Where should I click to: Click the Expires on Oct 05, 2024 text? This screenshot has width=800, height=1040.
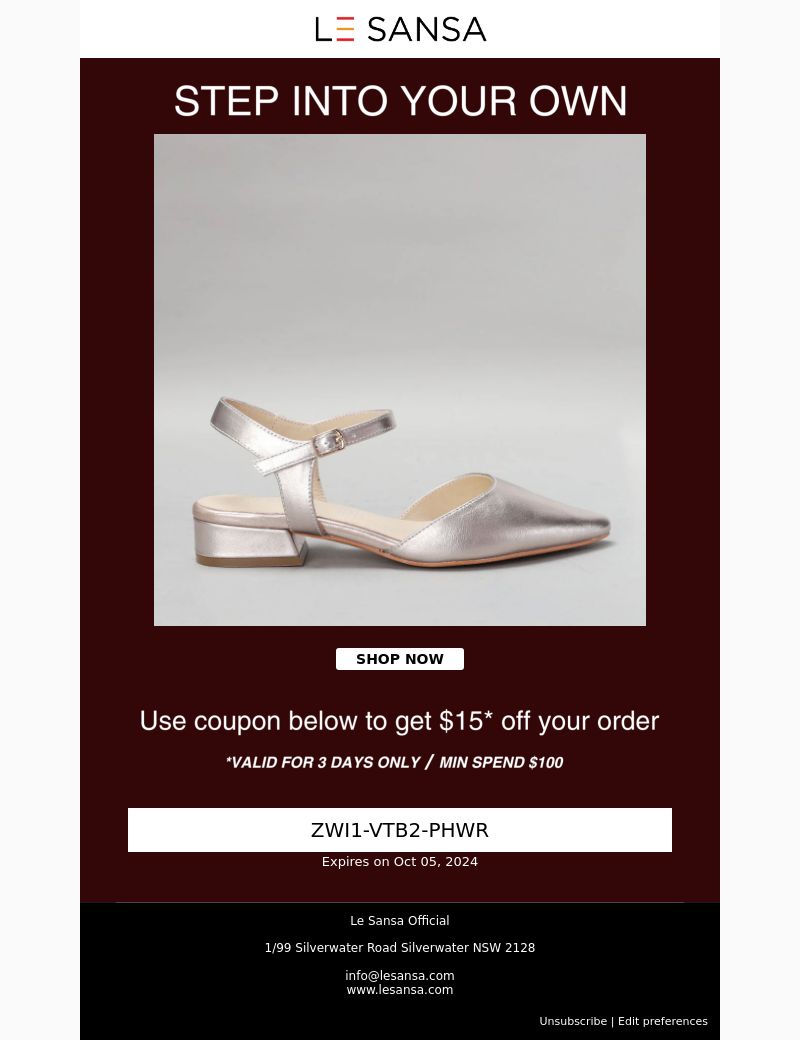[400, 862]
